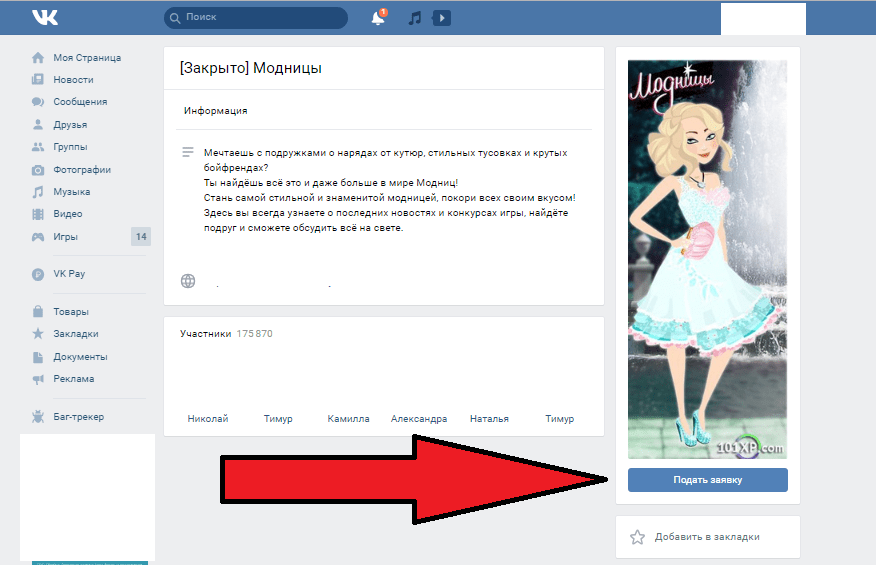
Task: Click the Товары bag icon
Action: [38, 311]
